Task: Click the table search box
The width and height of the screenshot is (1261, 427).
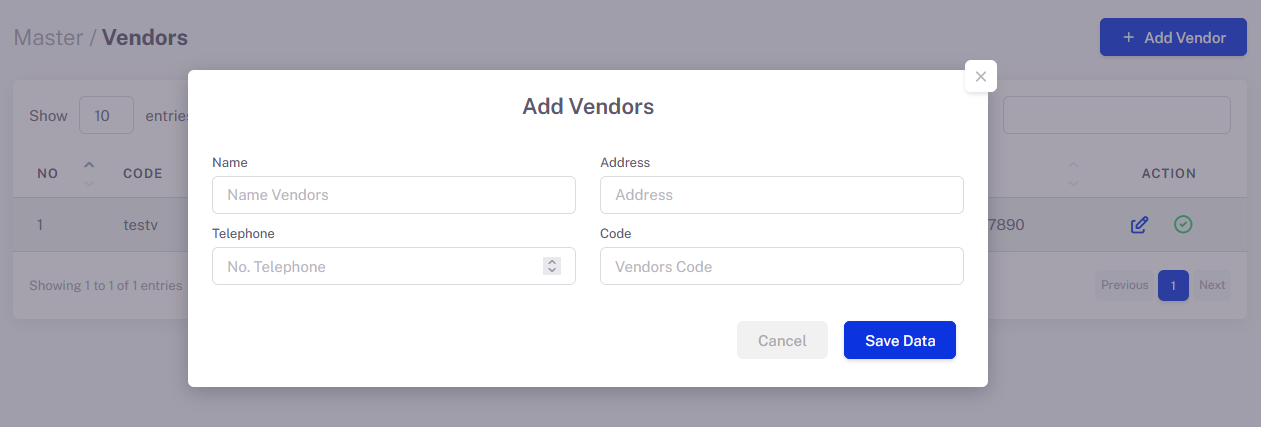Action: click(1117, 115)
